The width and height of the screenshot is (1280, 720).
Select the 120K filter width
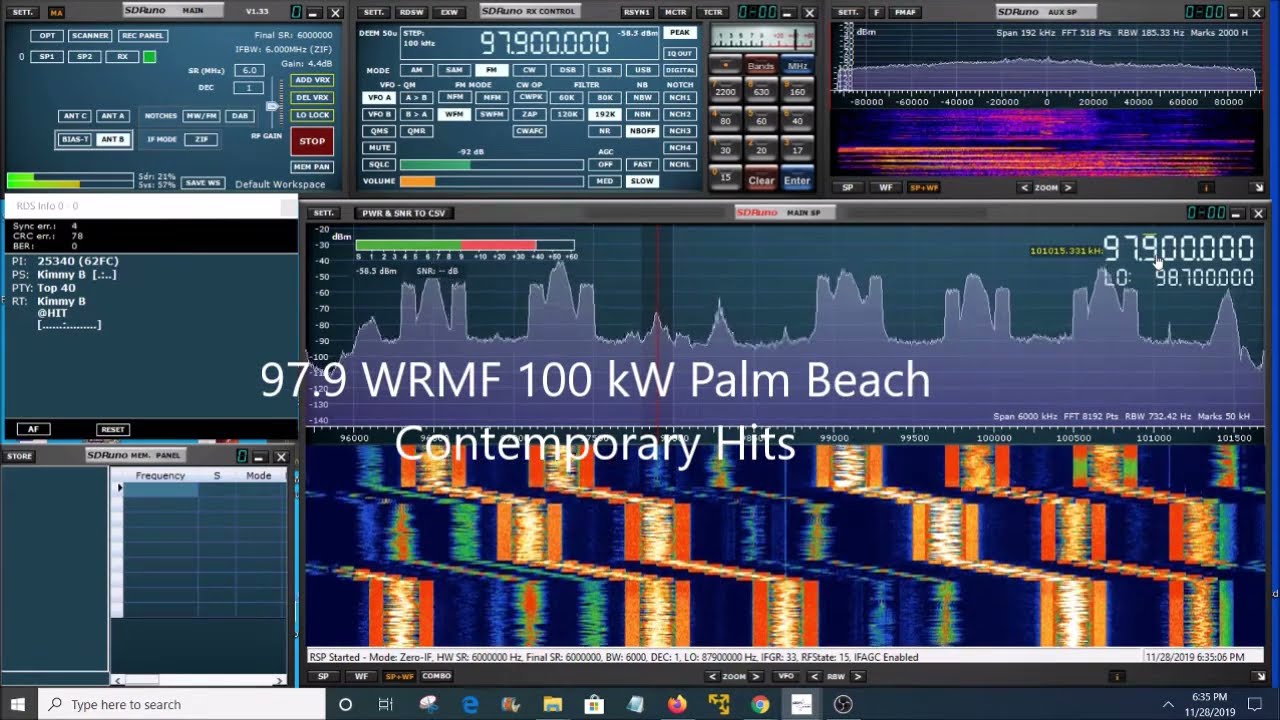click(567, 114)
